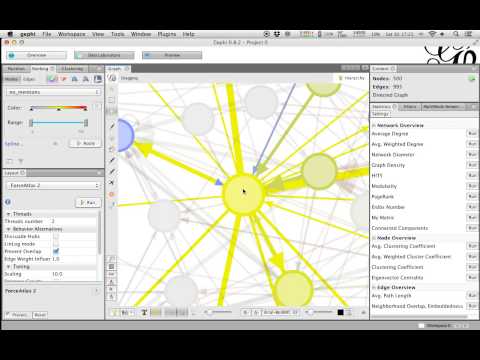Image resolution: width=480 pixels, height=360 pixels.
Task: Click the edge thickness slider
Action: (219, 312)
